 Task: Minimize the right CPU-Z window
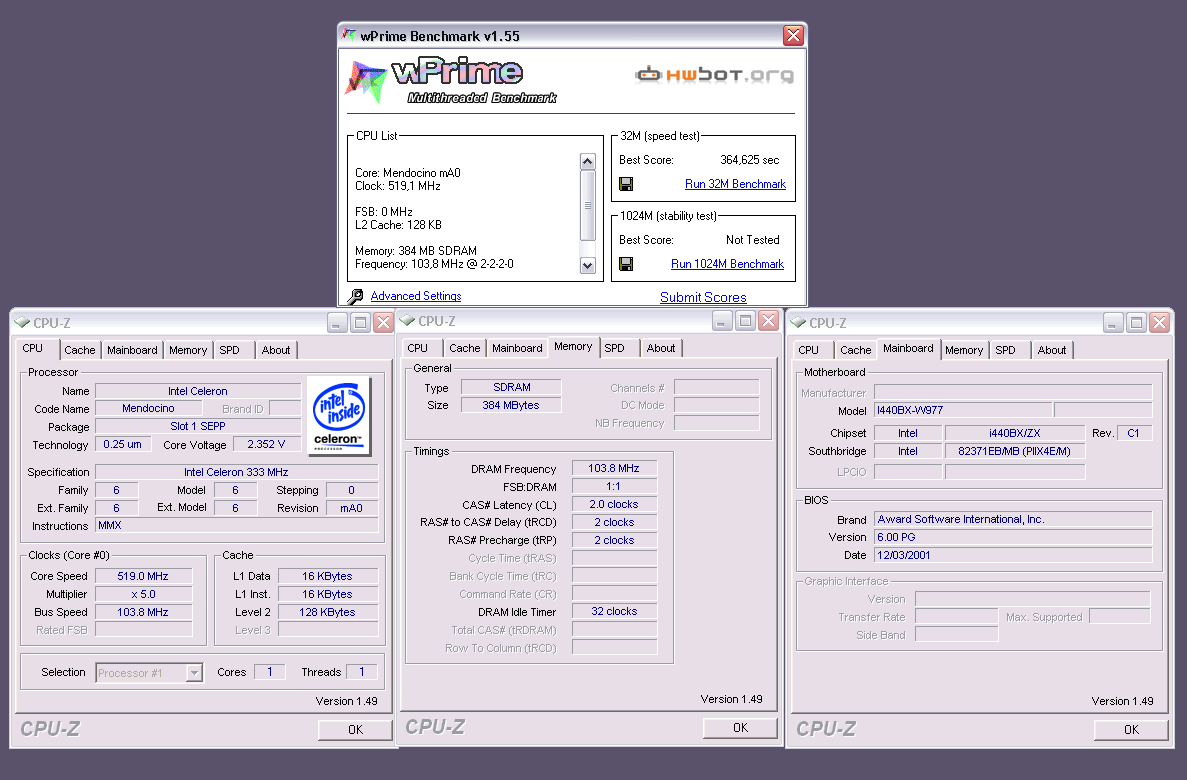(x=1113, y=323)
